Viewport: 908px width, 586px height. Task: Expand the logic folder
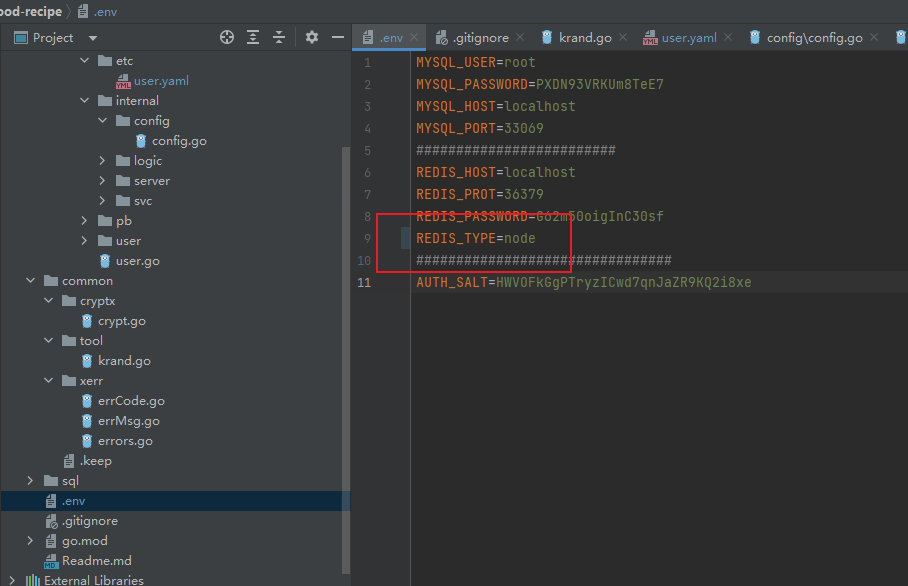pyautogui.click(x=100, y=160)
